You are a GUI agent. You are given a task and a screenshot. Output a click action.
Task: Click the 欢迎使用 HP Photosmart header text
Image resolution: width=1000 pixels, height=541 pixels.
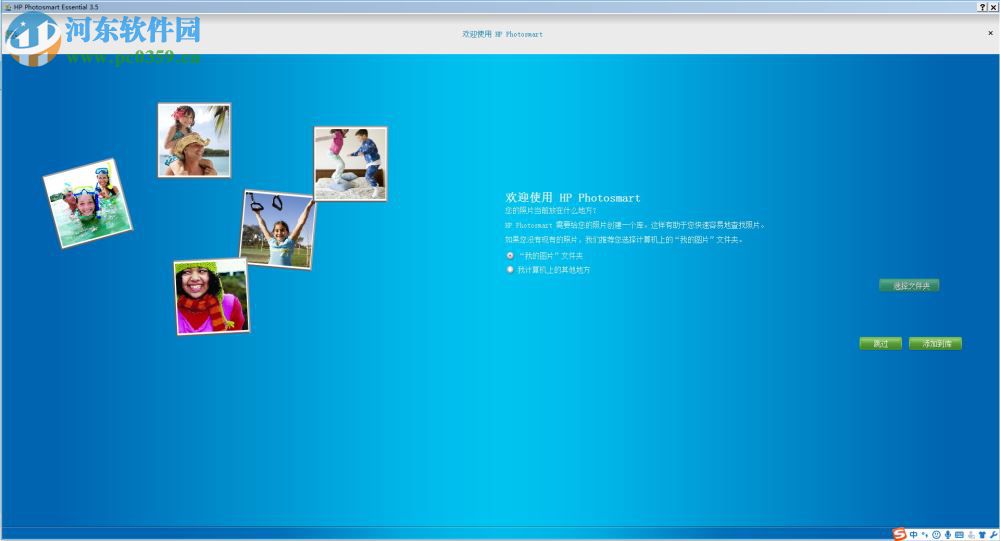(x=503, y=34)
